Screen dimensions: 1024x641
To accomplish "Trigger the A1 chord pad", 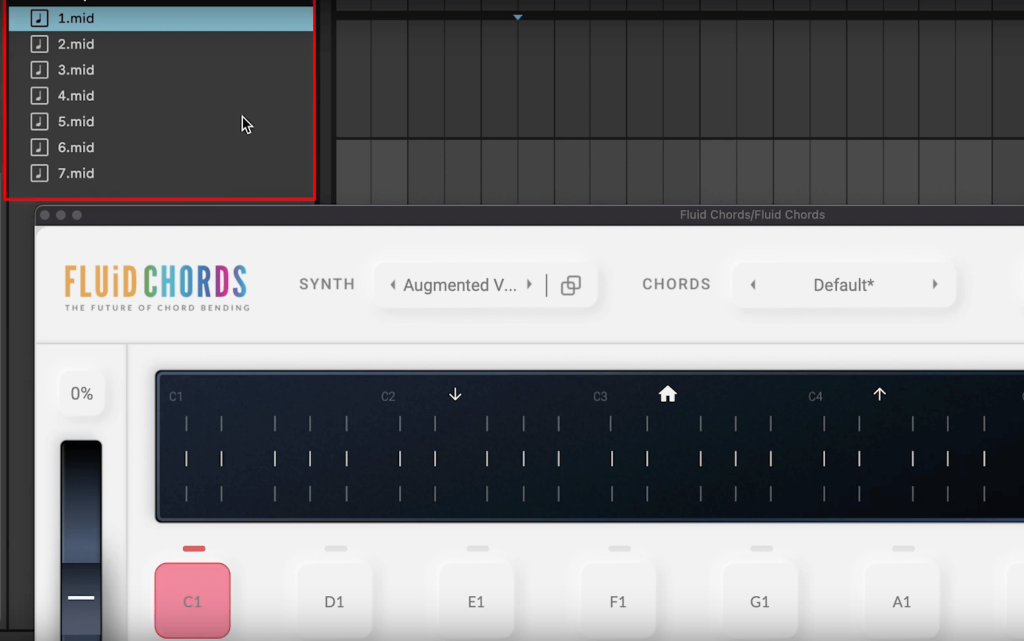I will click(901, 601).
